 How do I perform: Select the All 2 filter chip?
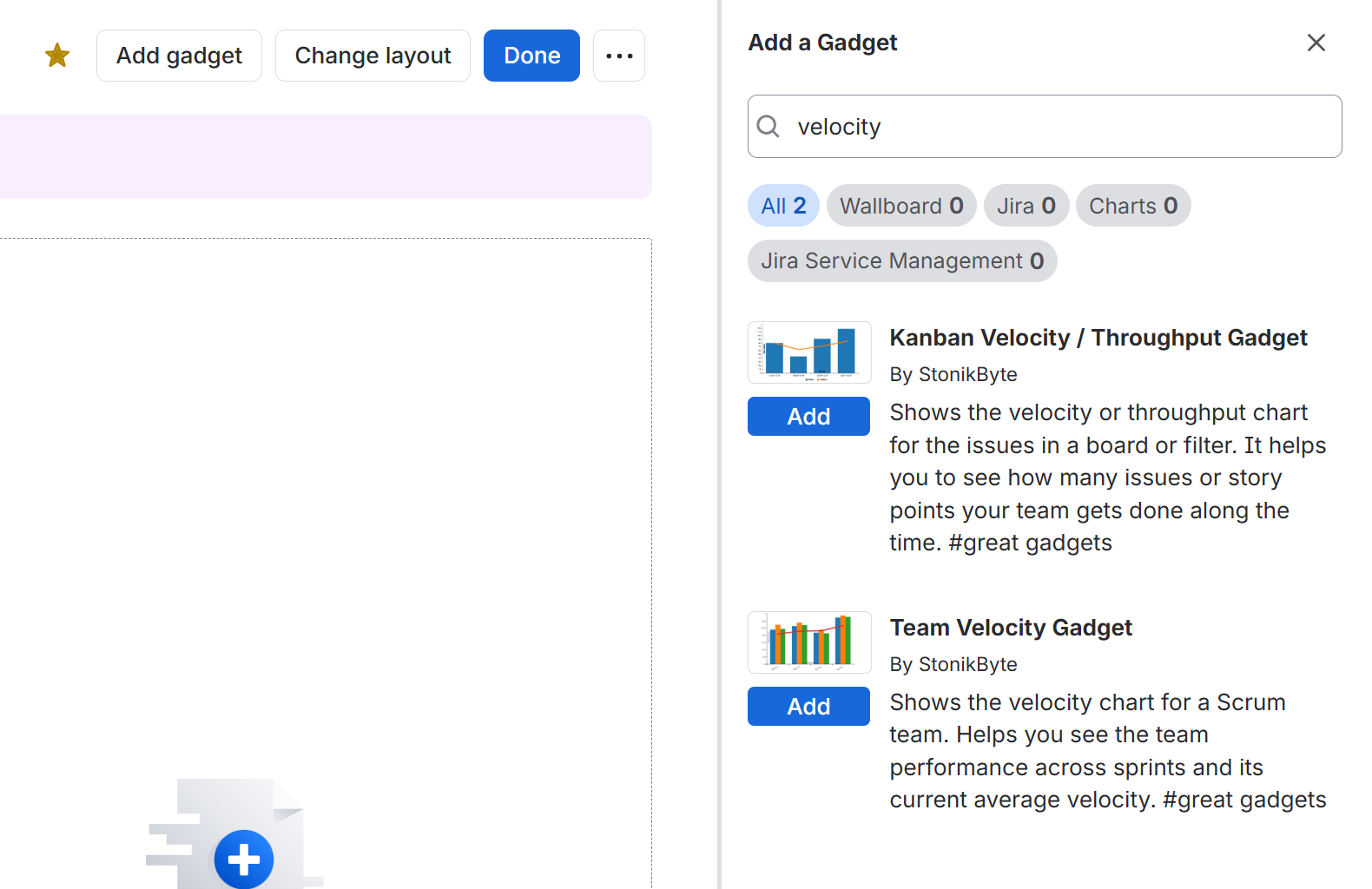tap(783, 206)
